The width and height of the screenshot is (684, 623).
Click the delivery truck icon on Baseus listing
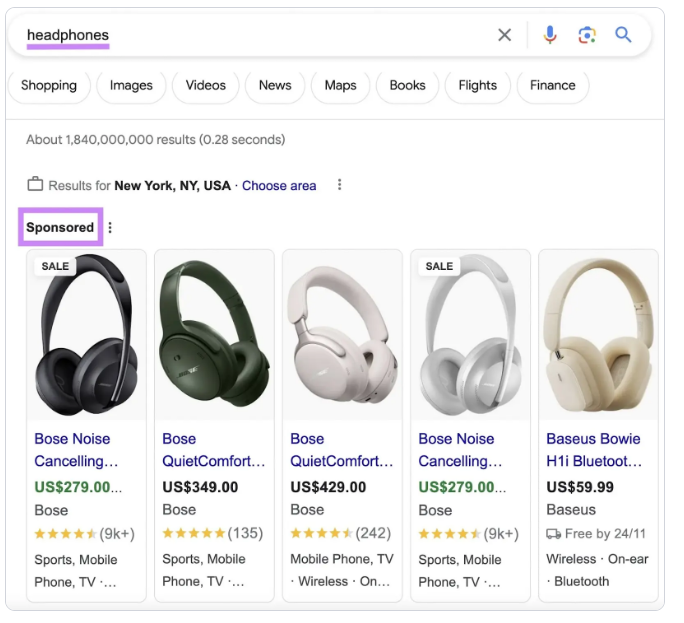553,534
